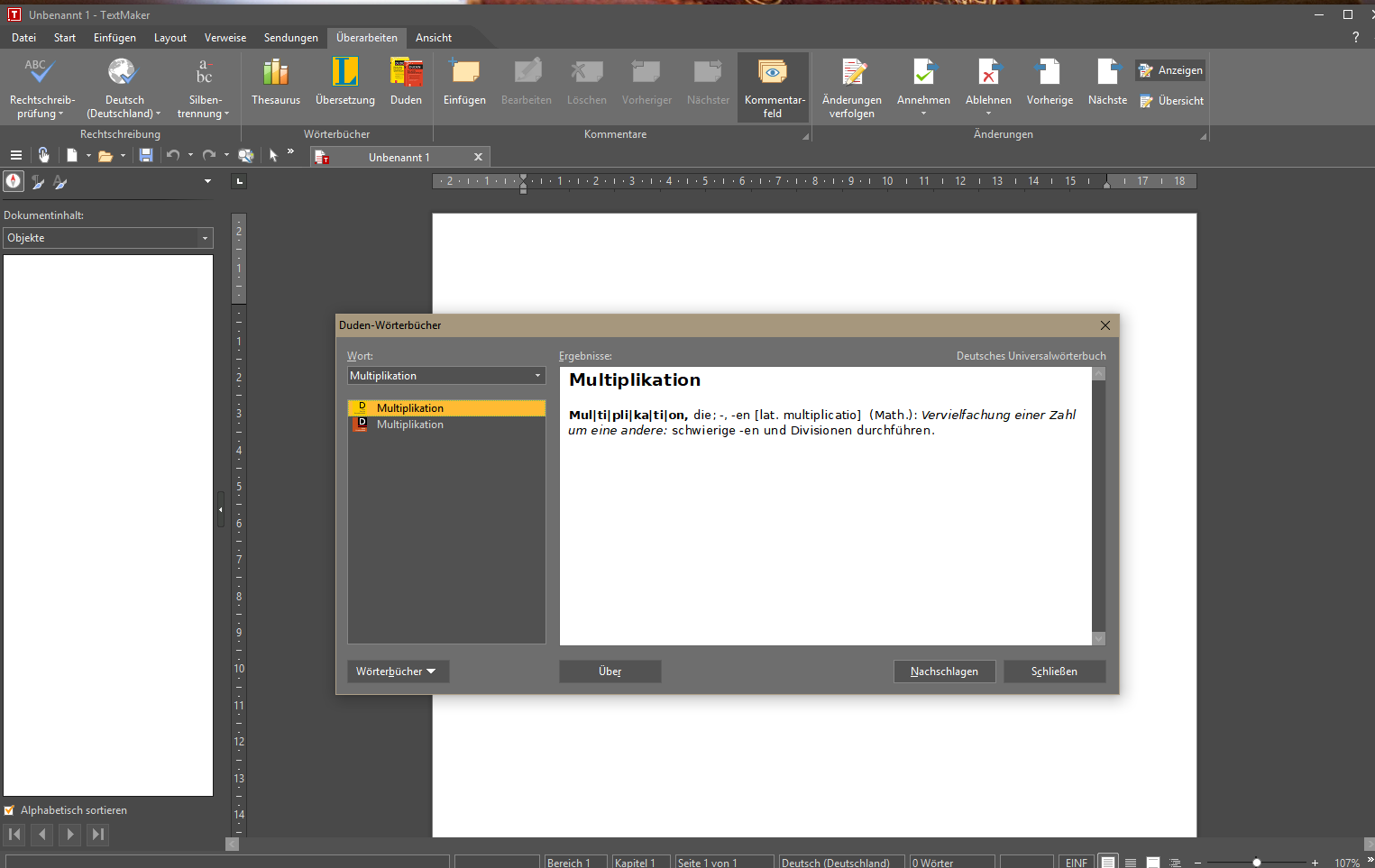Image resolution: width=1375 pixels, height=868 pixels.
Task: Click the Über button in Duden dialog
Action: [x=610, y=672]
